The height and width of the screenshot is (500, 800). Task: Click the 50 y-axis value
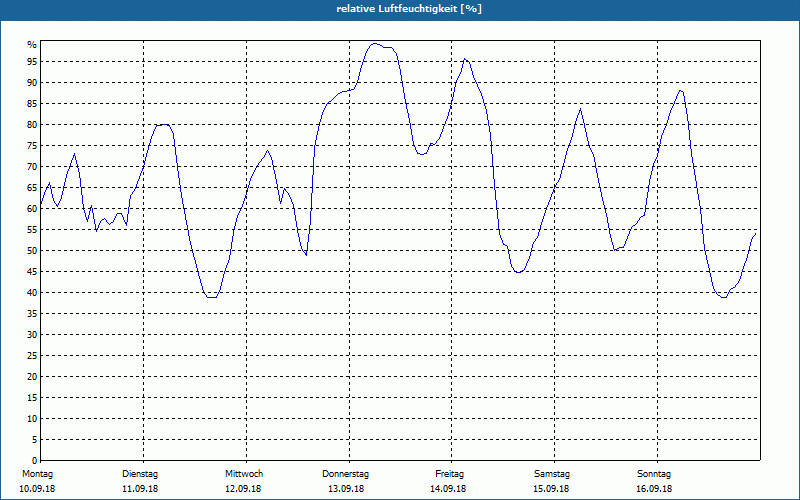(x=32, y=251)
